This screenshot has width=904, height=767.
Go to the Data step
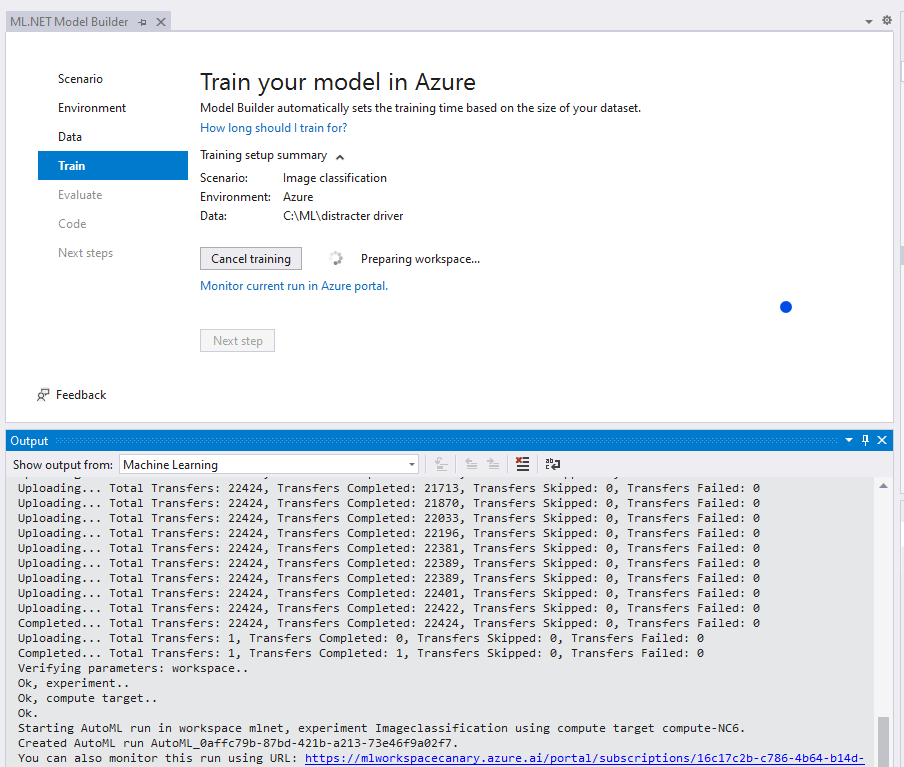click(70, 137)
